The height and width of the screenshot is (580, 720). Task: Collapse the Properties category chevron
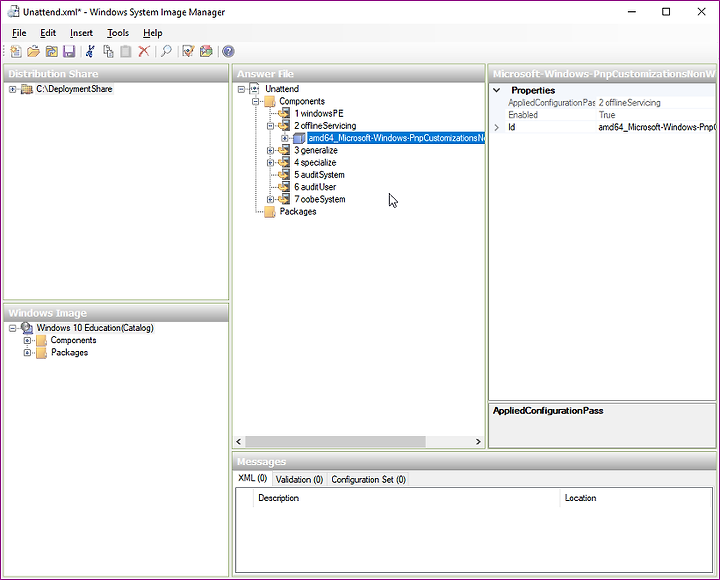[x=496, y=90]
